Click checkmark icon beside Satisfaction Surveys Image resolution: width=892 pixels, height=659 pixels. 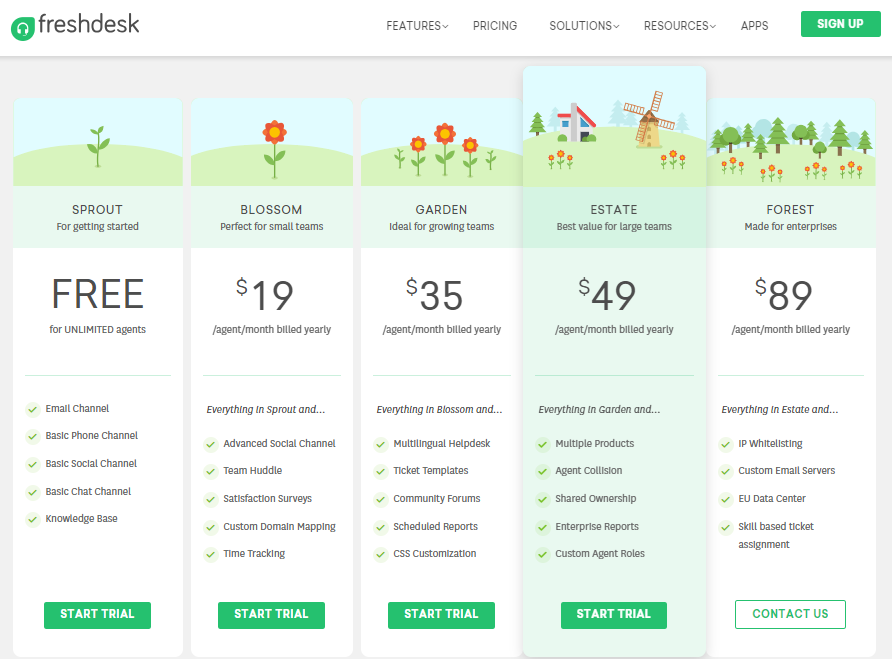click(210, 500)
